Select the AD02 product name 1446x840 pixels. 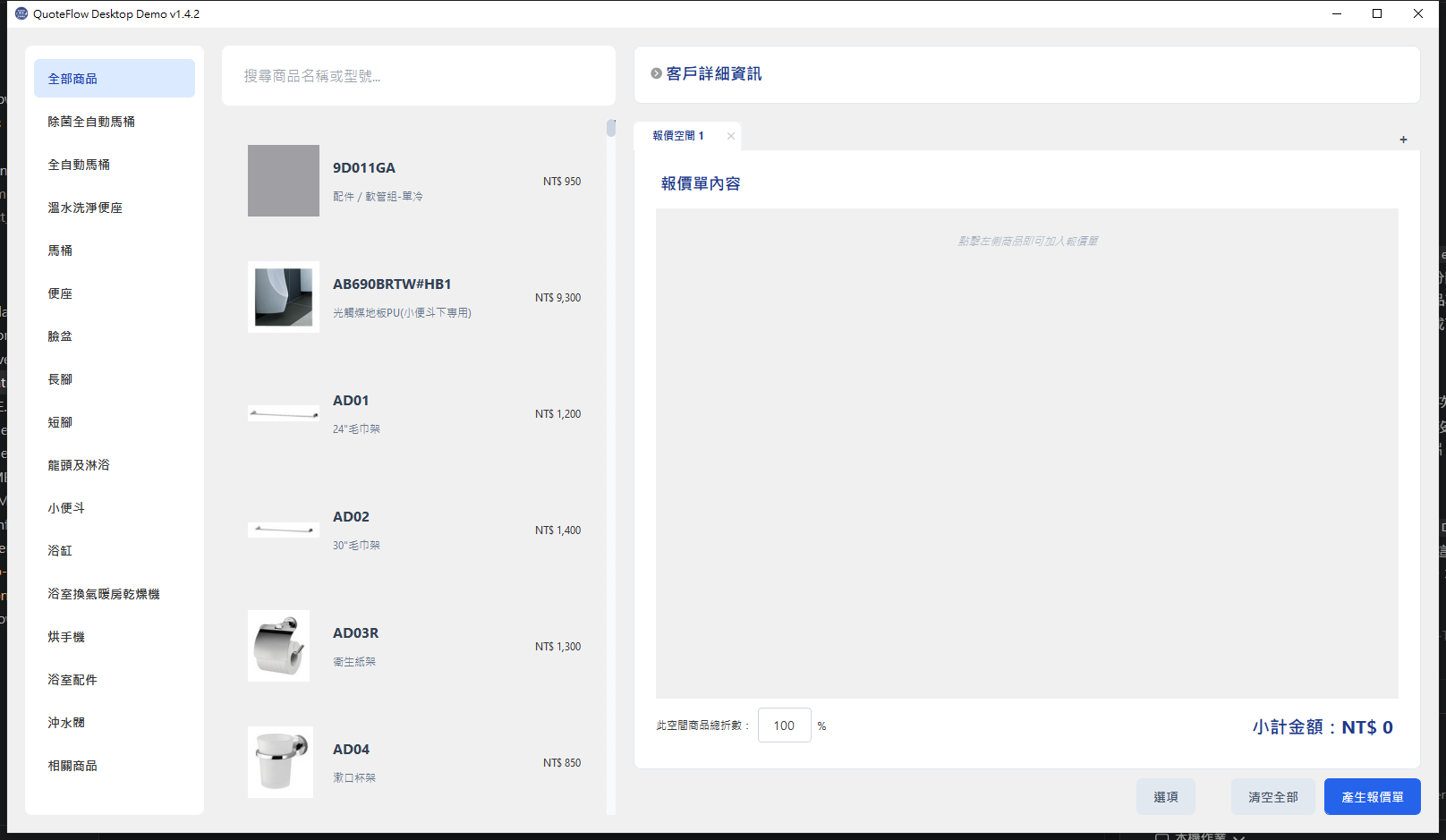pyautogui.click(x=351, y=517)
